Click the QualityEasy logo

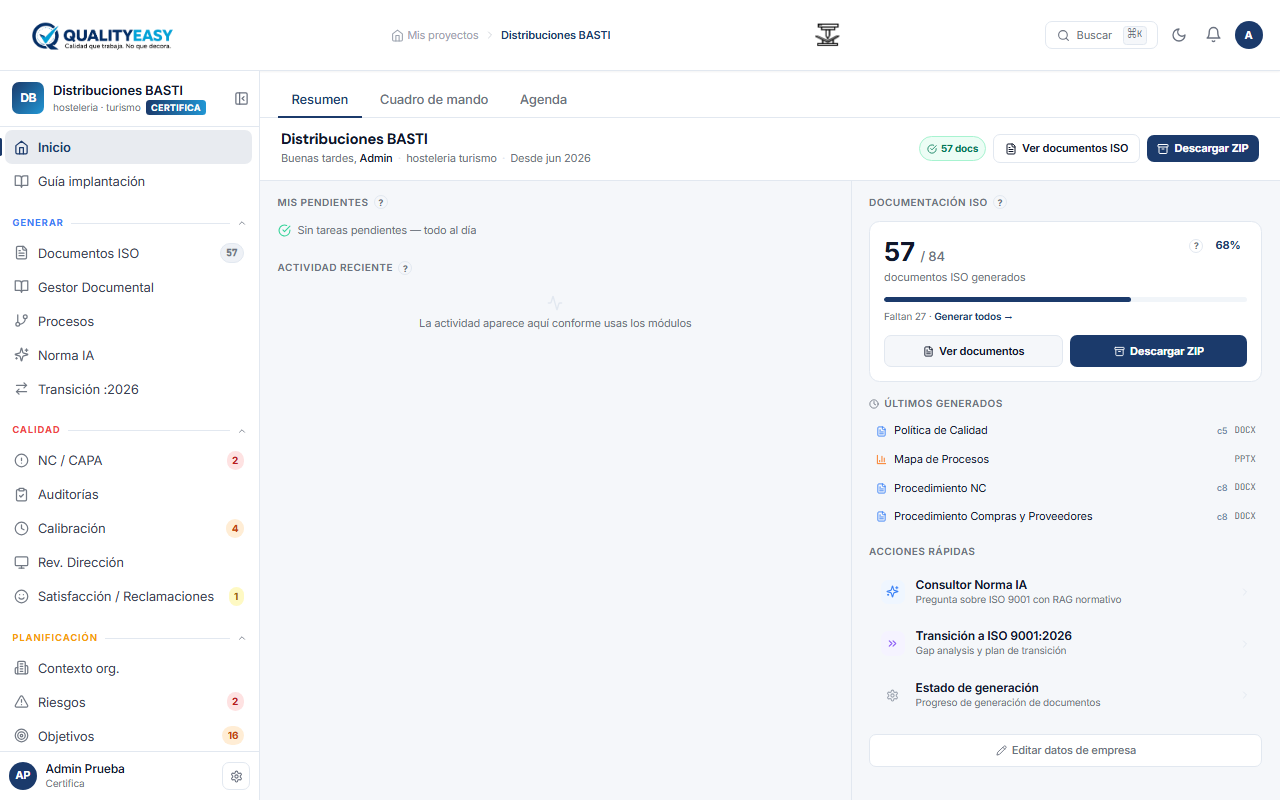(x=102, y=36)
